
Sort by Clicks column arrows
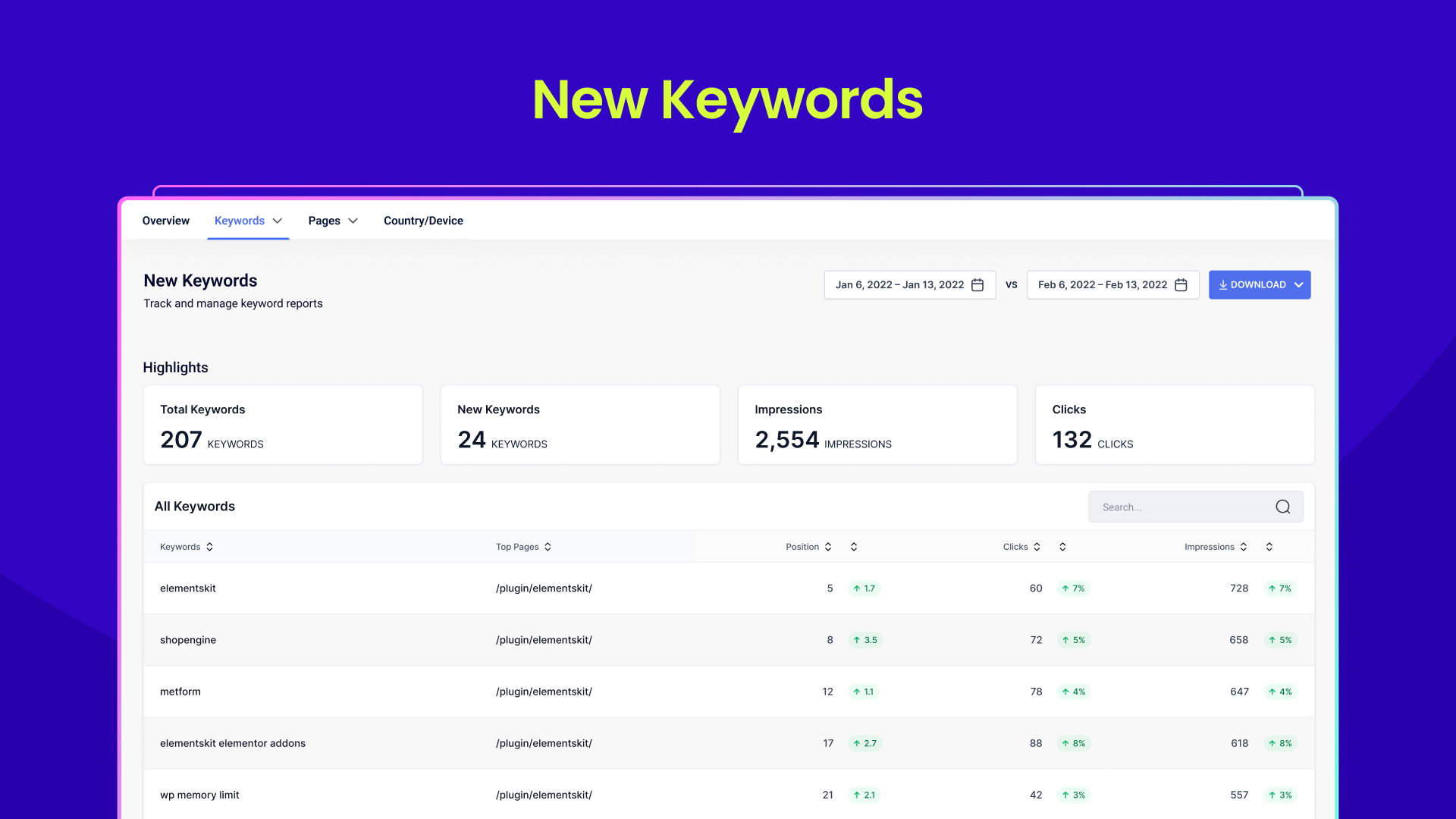click(x=1037, y=547)
